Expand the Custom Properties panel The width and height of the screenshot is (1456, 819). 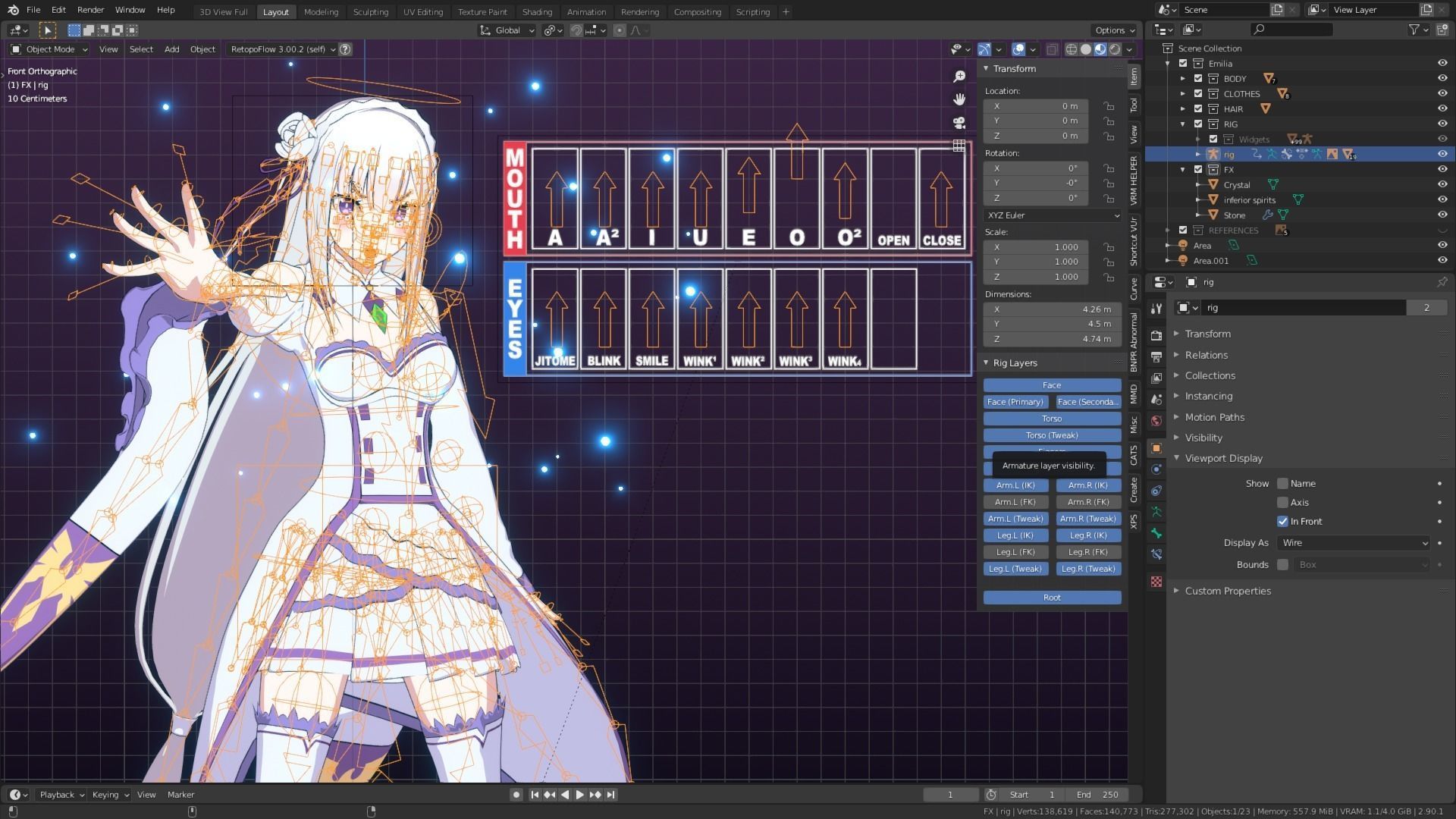pyautogui.click(x=1227, y=591)
